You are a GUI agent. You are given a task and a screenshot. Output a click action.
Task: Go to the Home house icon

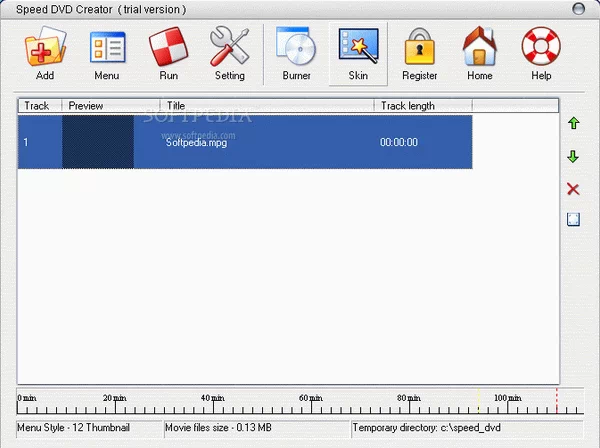click(x=480, y=46)
